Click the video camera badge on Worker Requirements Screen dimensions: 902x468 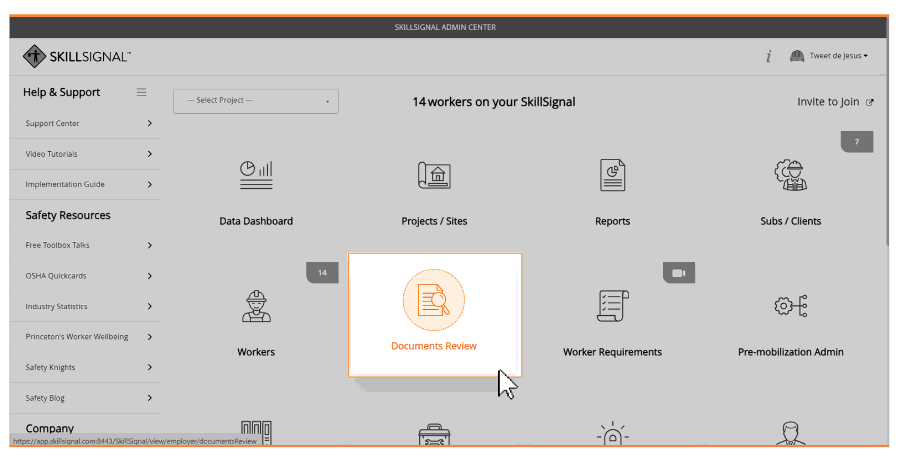(679, 273)
